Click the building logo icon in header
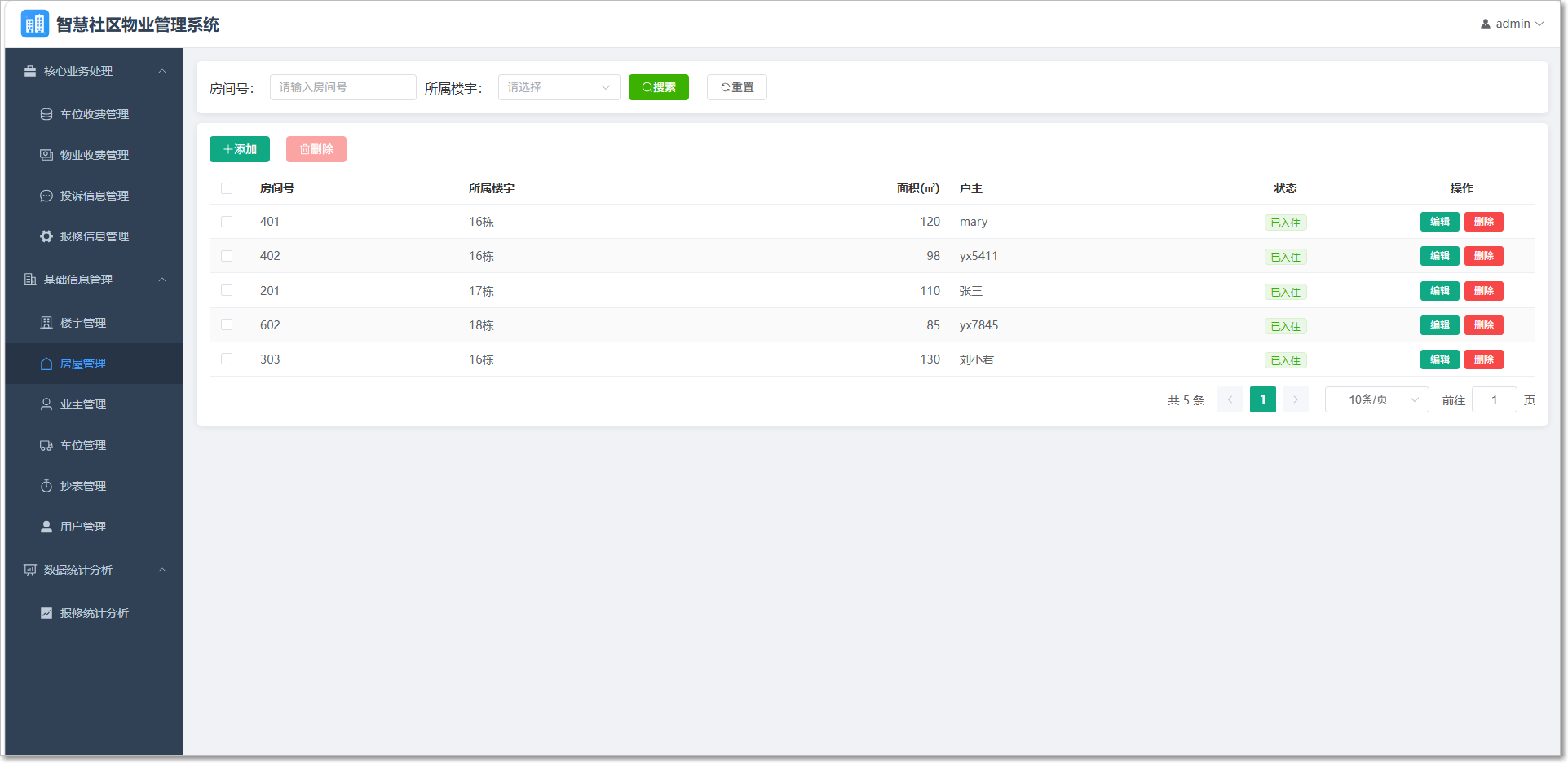 (x=34, y=24)
